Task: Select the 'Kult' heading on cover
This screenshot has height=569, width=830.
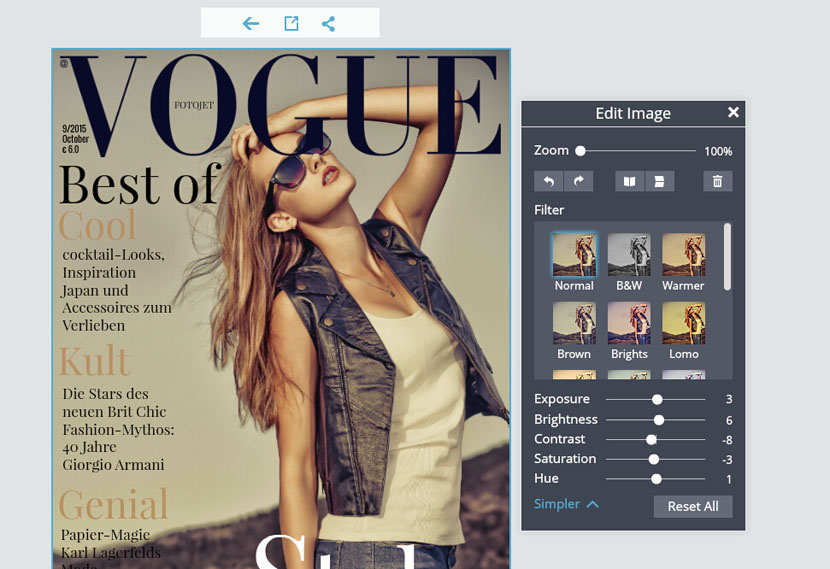Action: pyautogui.click(x=94, y=361)
